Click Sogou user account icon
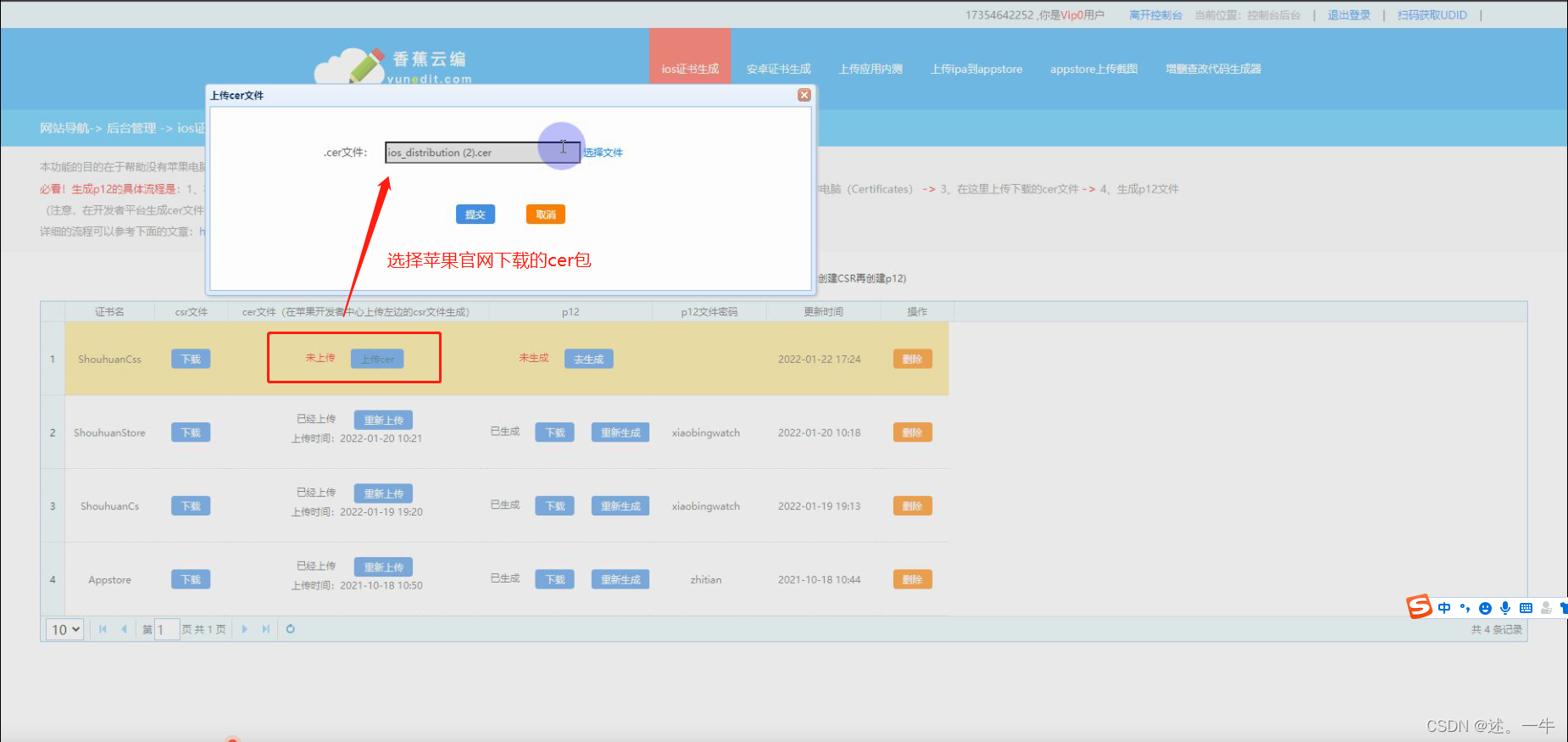 [1546, 608]
